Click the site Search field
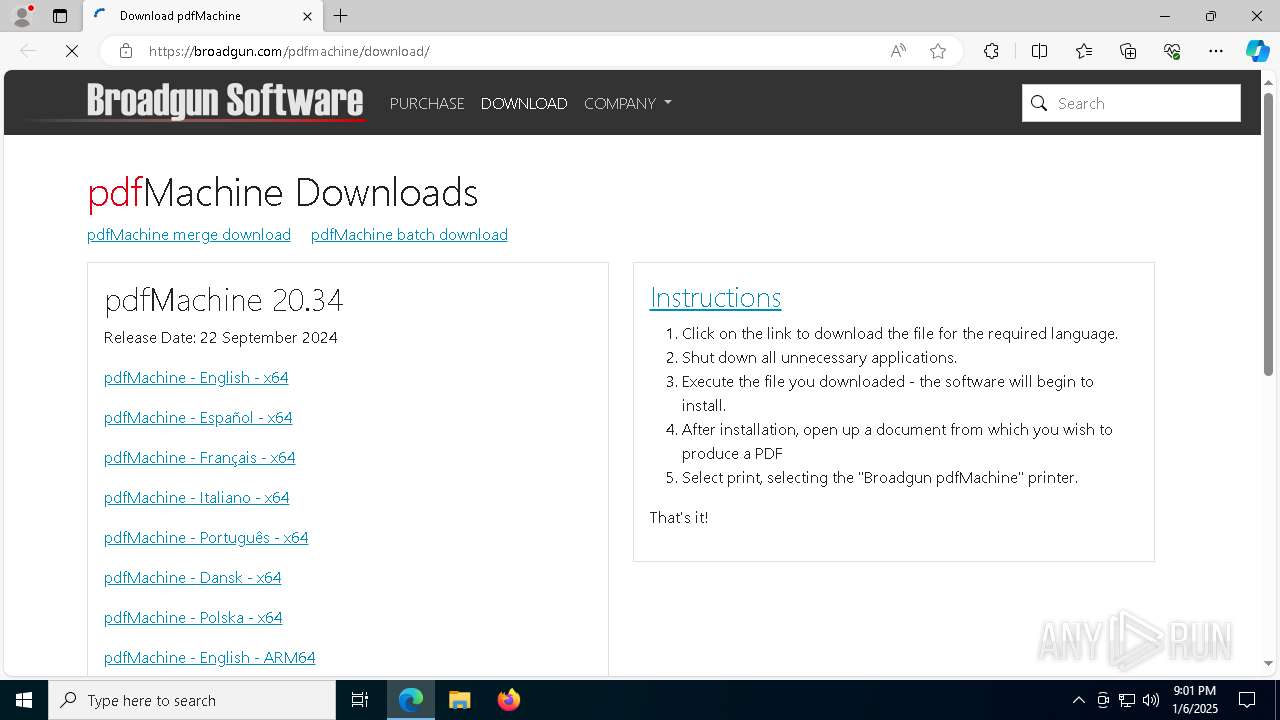 (1131, 103)
